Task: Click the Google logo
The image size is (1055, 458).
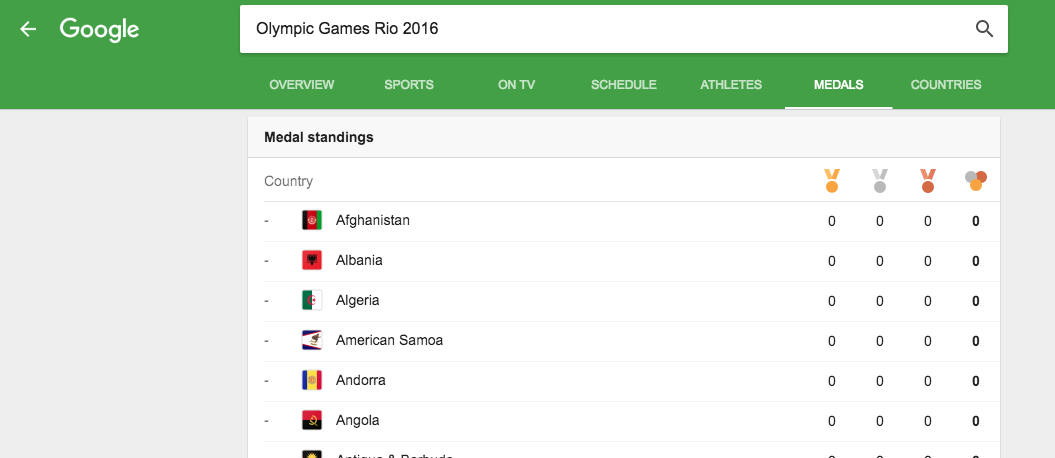Action: 99,29
